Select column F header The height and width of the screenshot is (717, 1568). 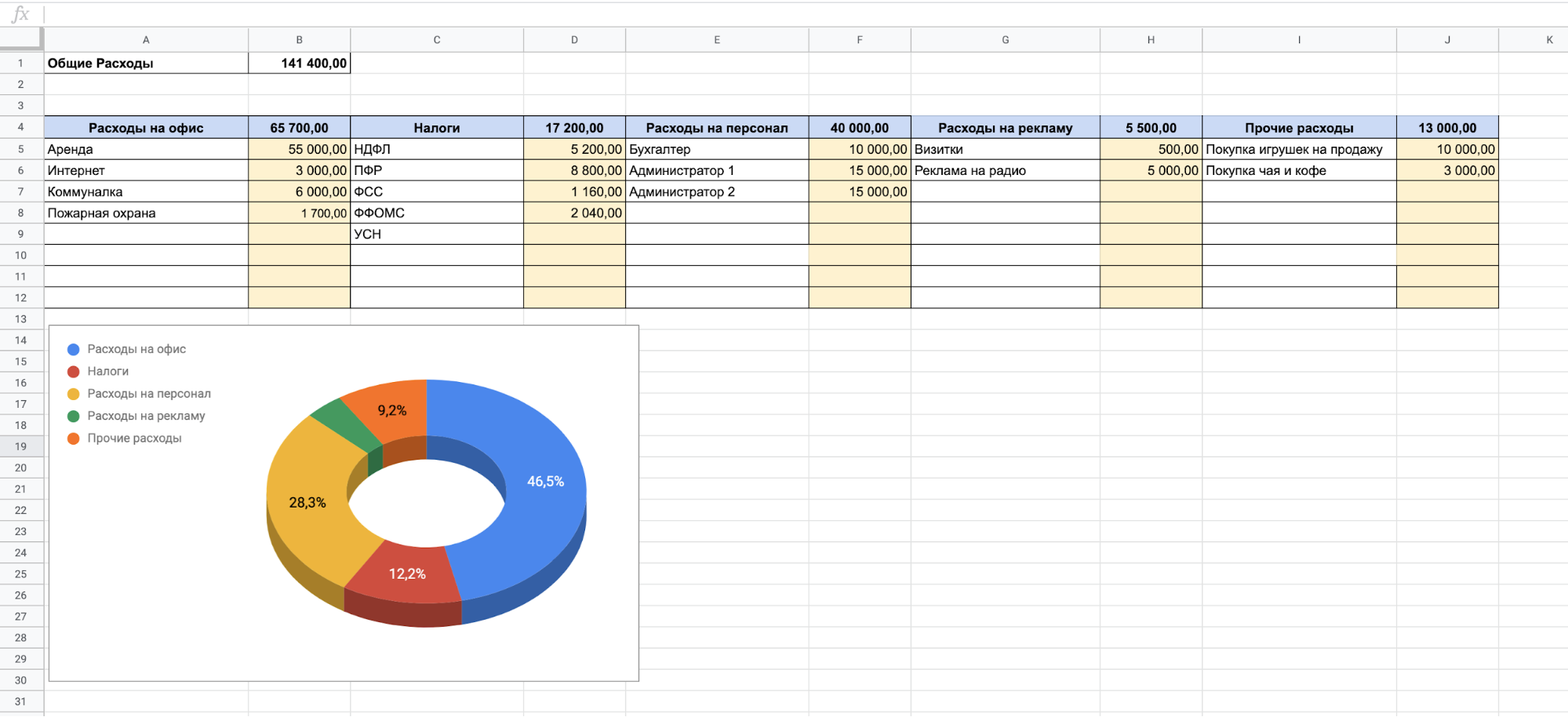860,40
